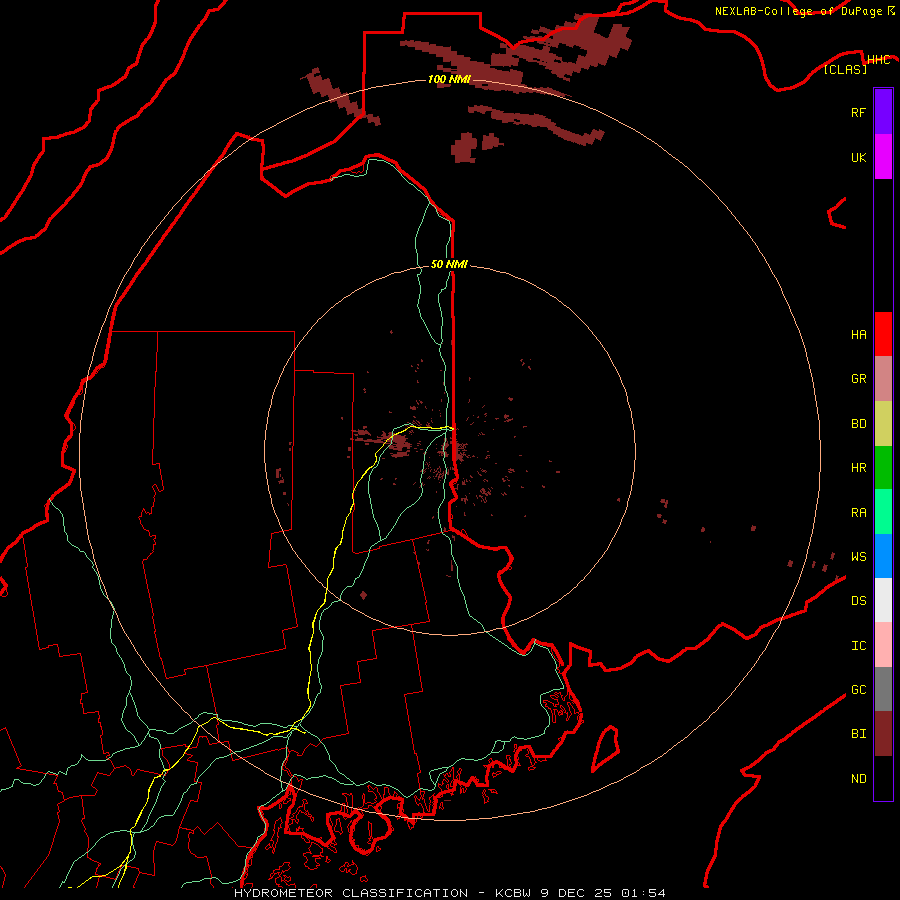Click the WS legend label
Screen dimensions: 900x900
(858, 556)
